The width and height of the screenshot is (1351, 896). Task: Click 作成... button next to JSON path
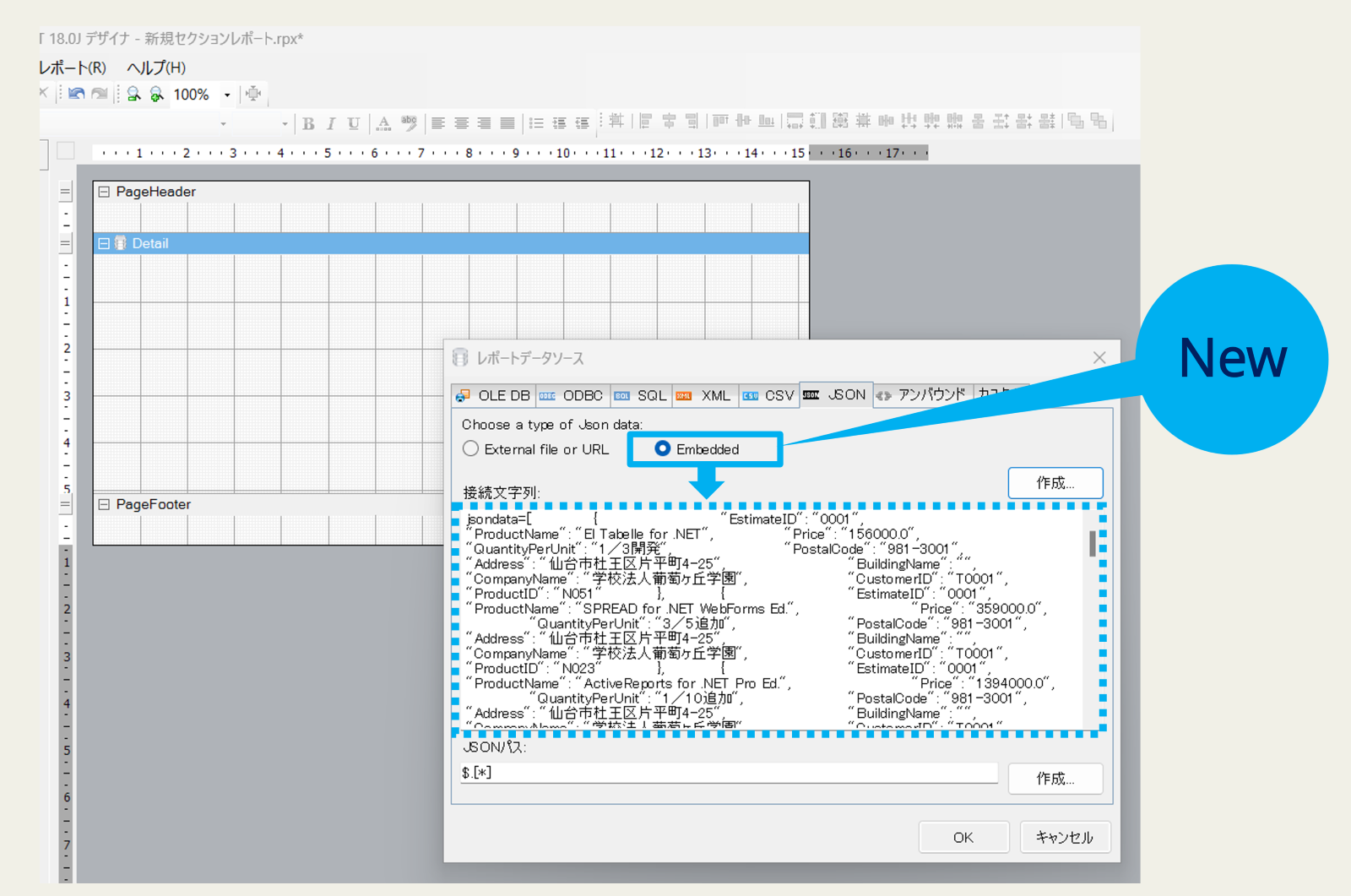pyautogui.click(x=1055, y=779)
